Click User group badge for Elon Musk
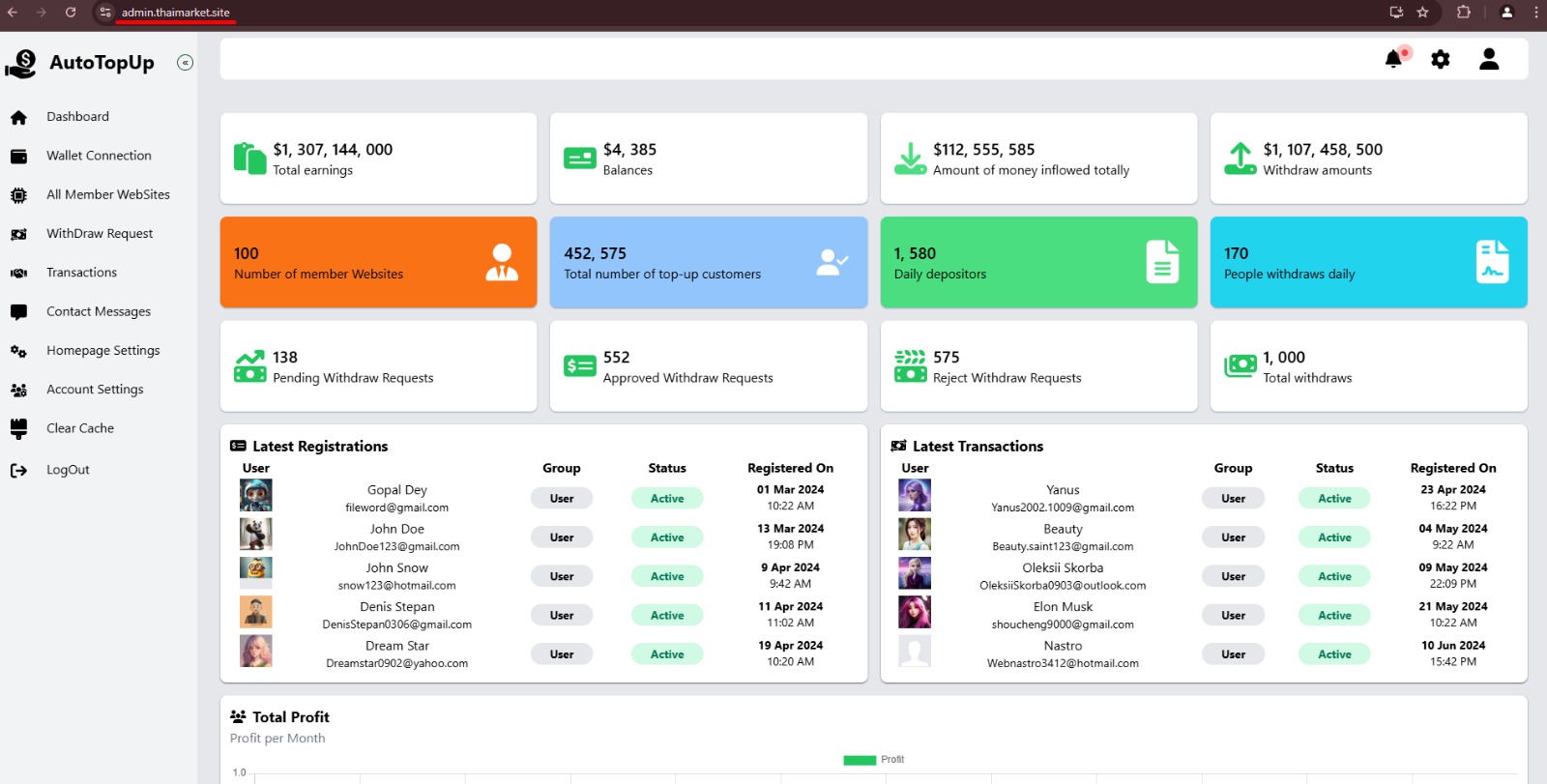 1233,616
